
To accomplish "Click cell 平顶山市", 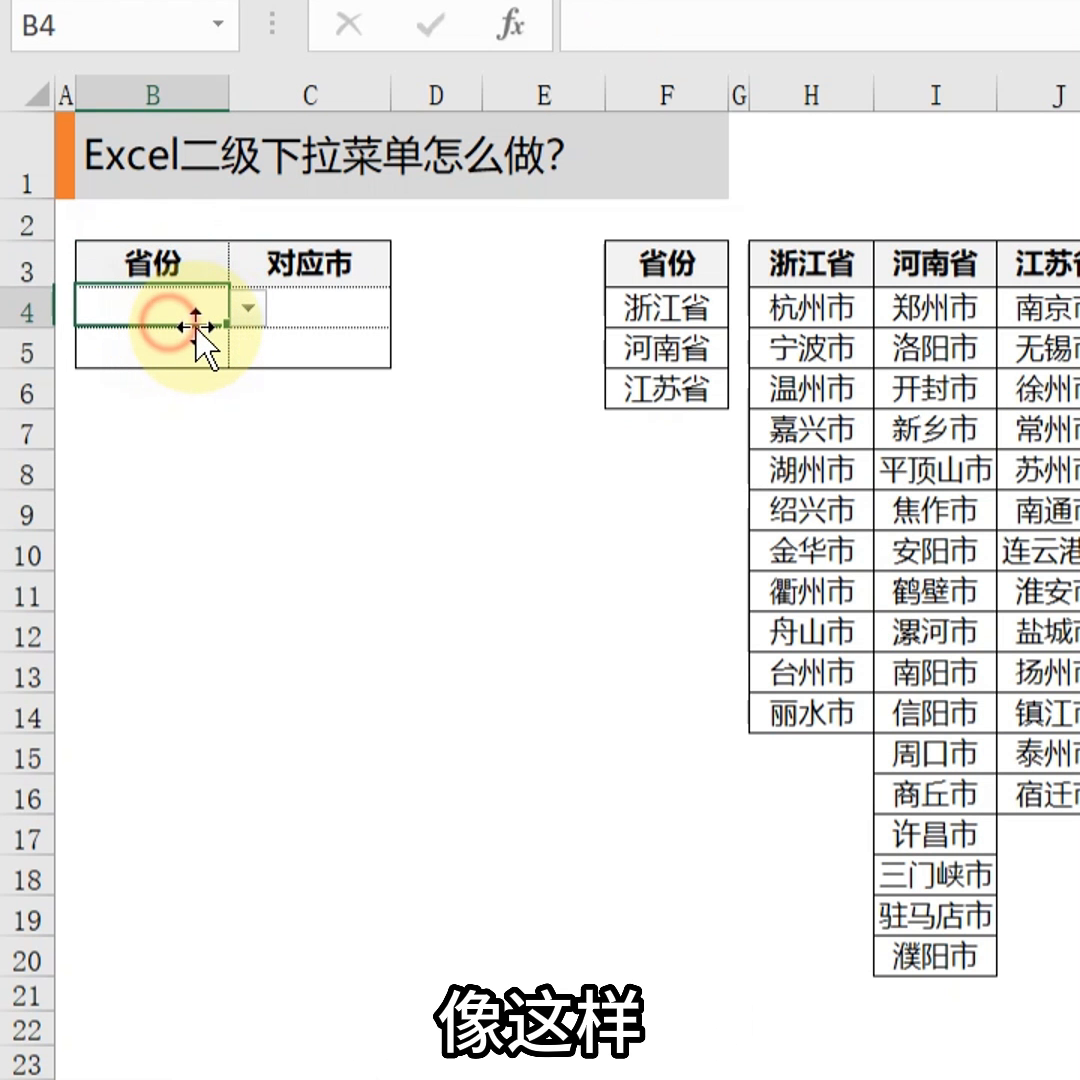I will [935, 470].
